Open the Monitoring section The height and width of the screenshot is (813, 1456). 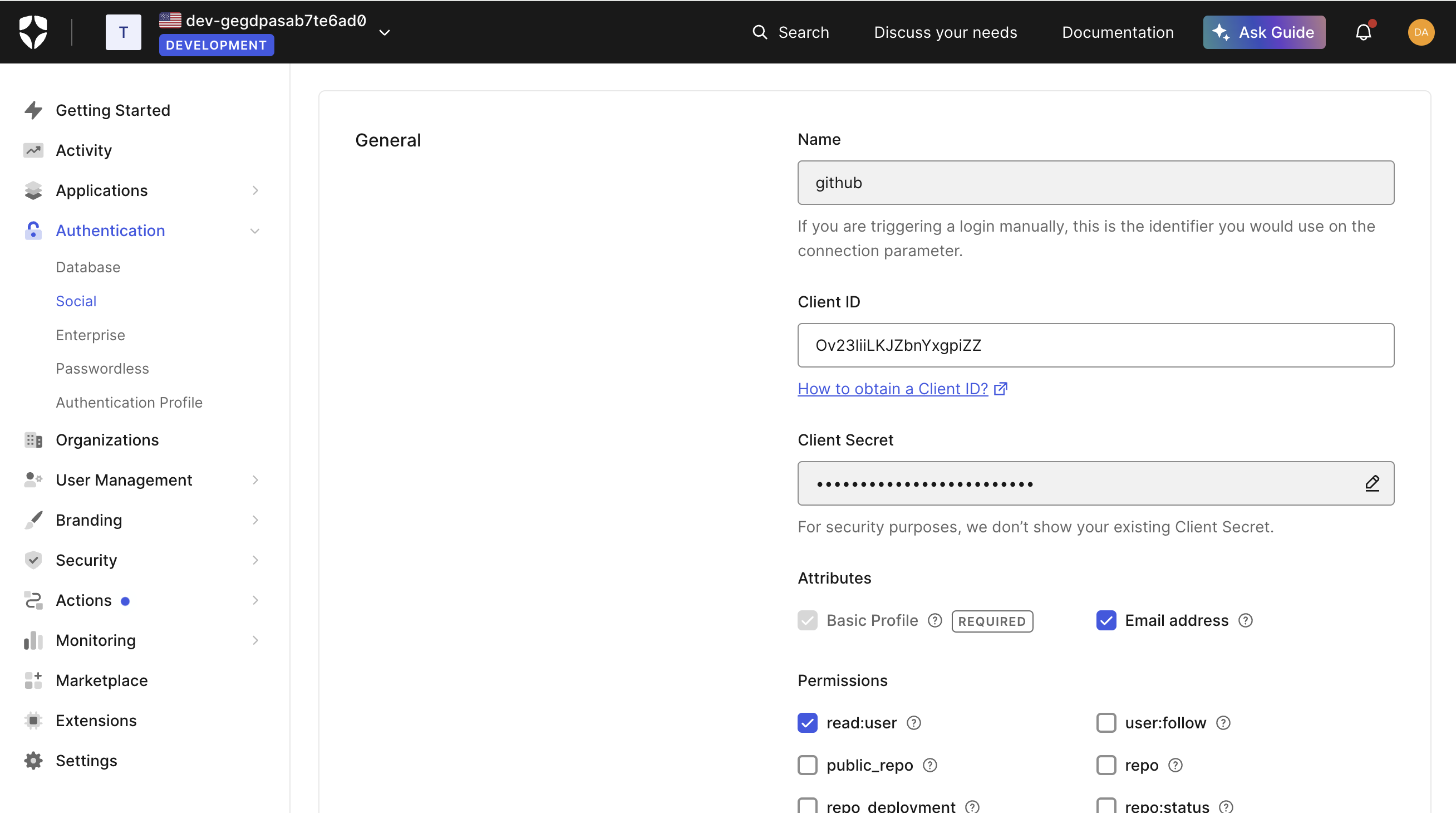coord(96,640)
